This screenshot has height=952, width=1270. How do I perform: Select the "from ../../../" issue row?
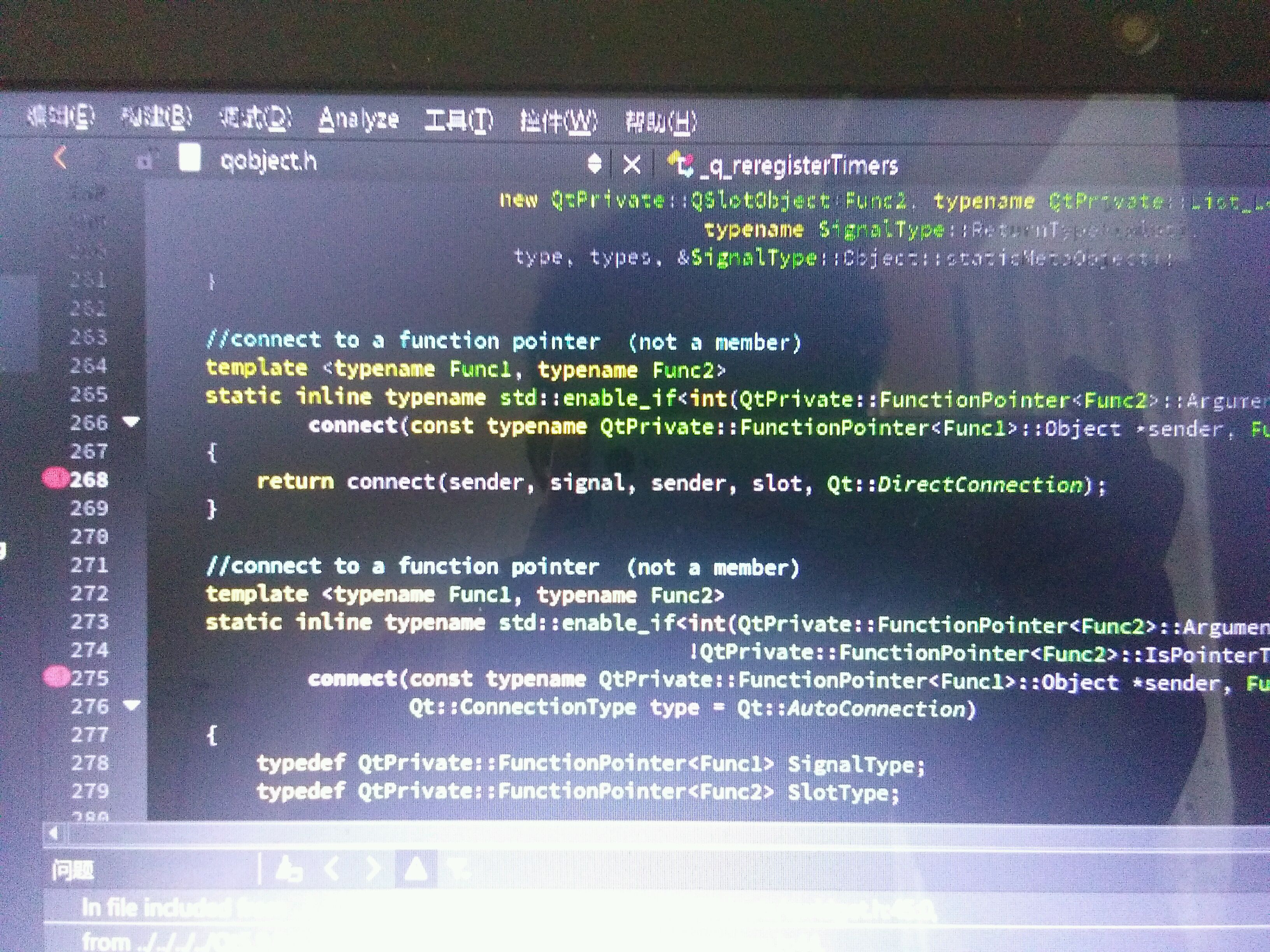click(657, 939)
